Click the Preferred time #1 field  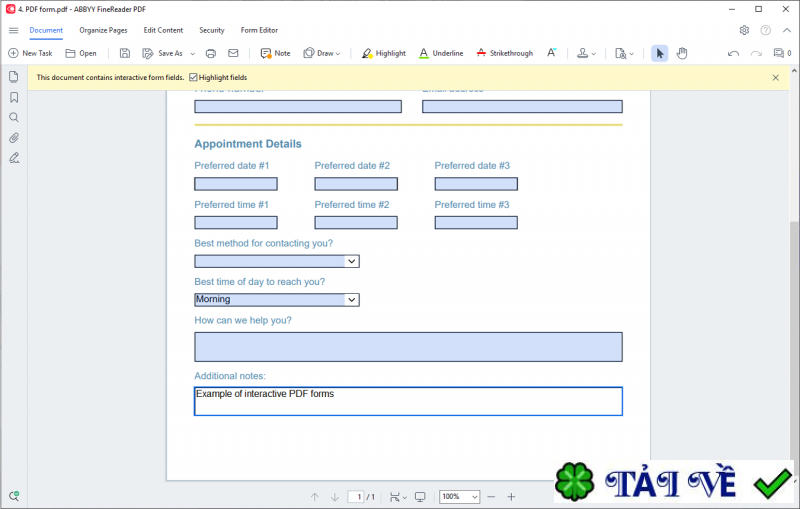point(236,222)
